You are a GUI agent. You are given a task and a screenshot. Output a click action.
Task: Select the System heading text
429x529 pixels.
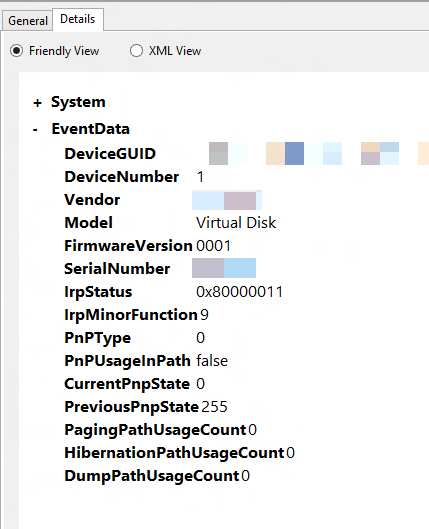78,102
